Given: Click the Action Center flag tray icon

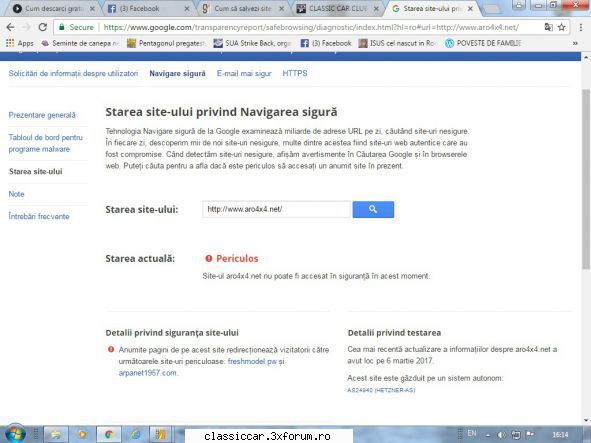Looking at the screenshot, I should point(530,434).
